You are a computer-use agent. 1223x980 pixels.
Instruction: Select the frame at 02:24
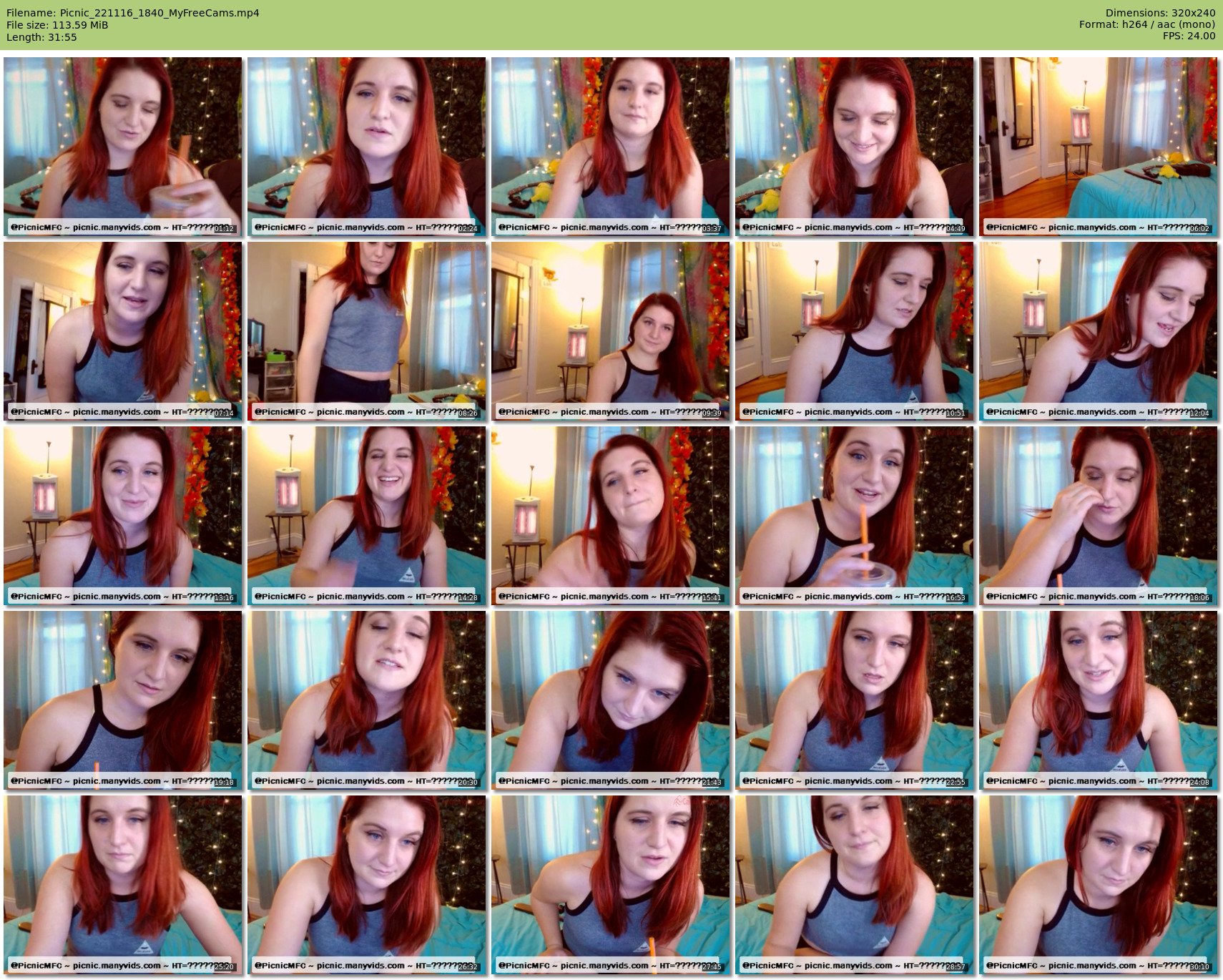[366, 147]
